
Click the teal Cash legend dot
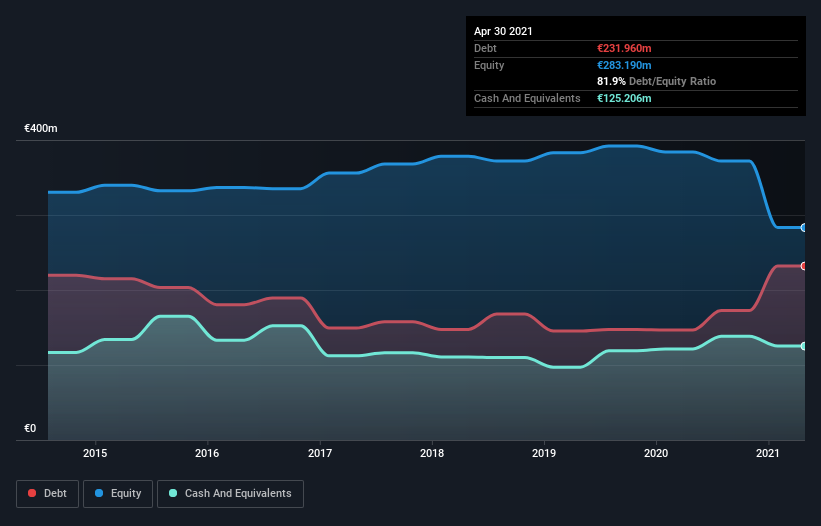pos(173,493)
